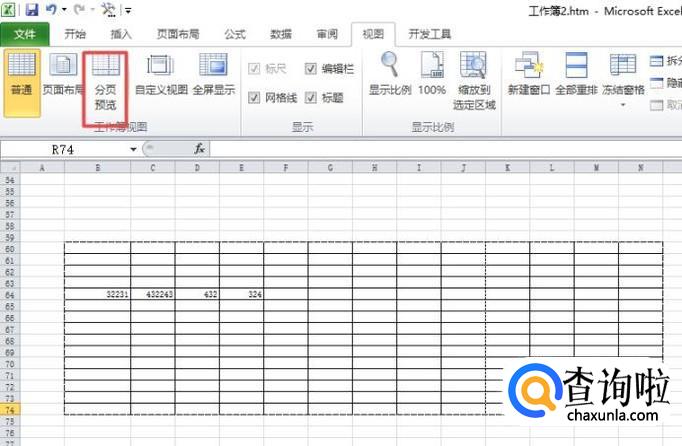Switch to the Insert (插入) tab

[121, 34]
